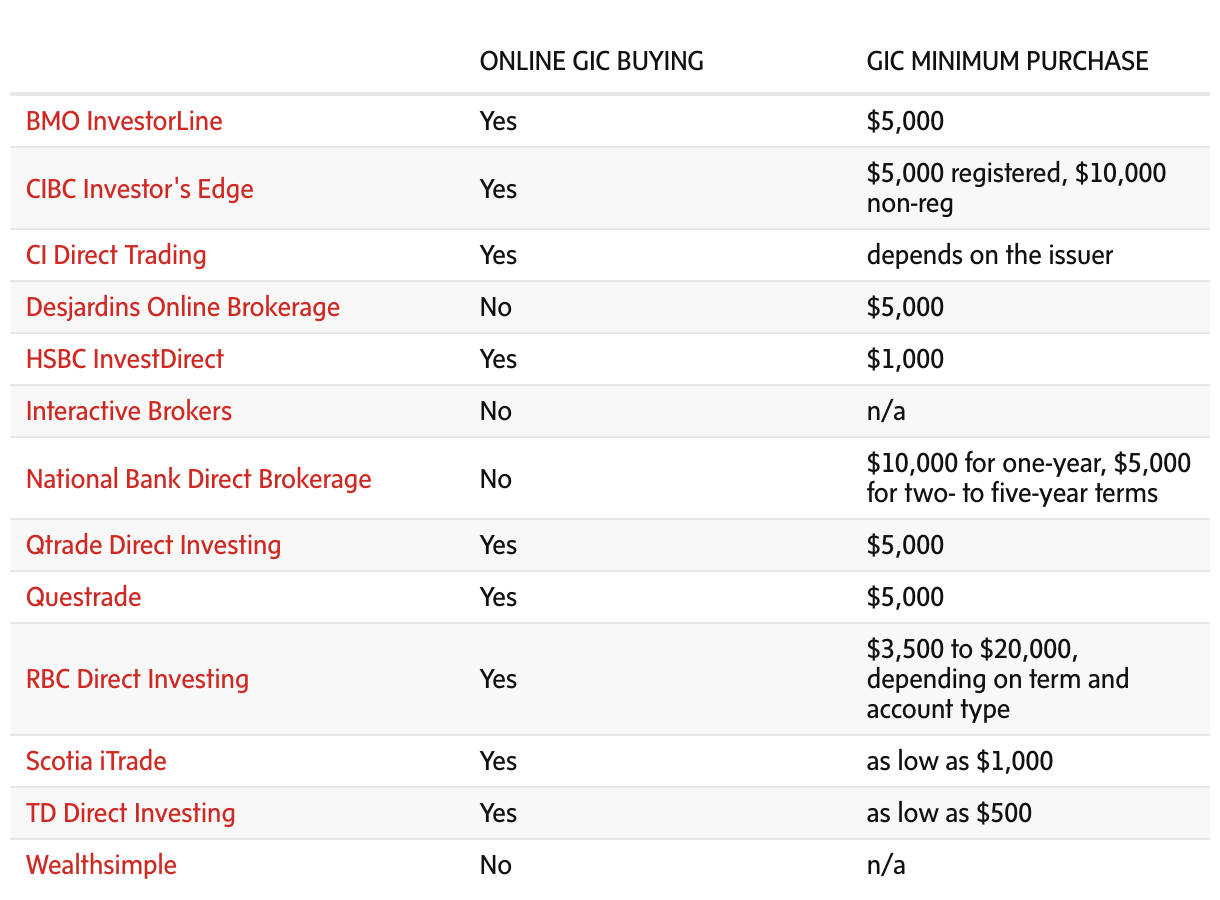Visit the Scotia iTrade link

pyautogui.click(x=96, y=761)
